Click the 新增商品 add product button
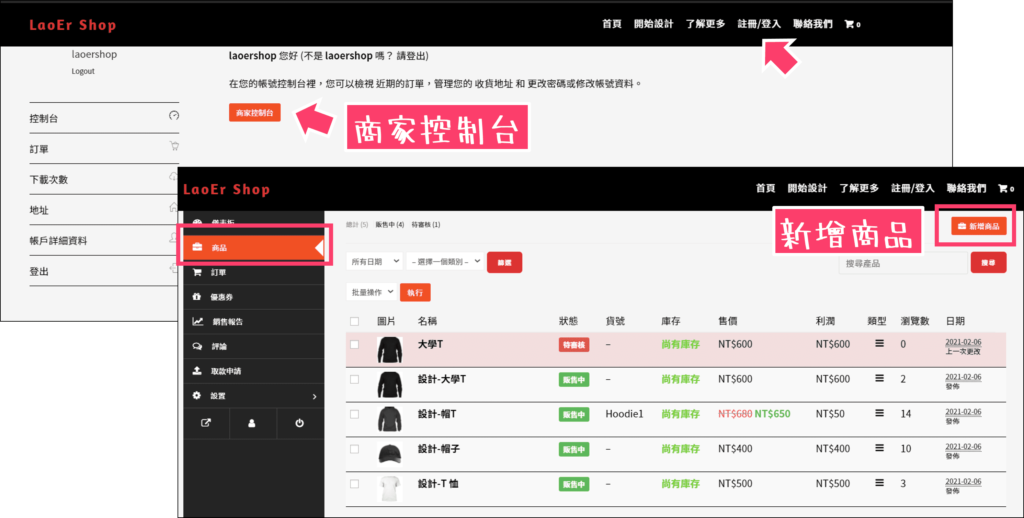1024x518 pixels. point(976,227)
